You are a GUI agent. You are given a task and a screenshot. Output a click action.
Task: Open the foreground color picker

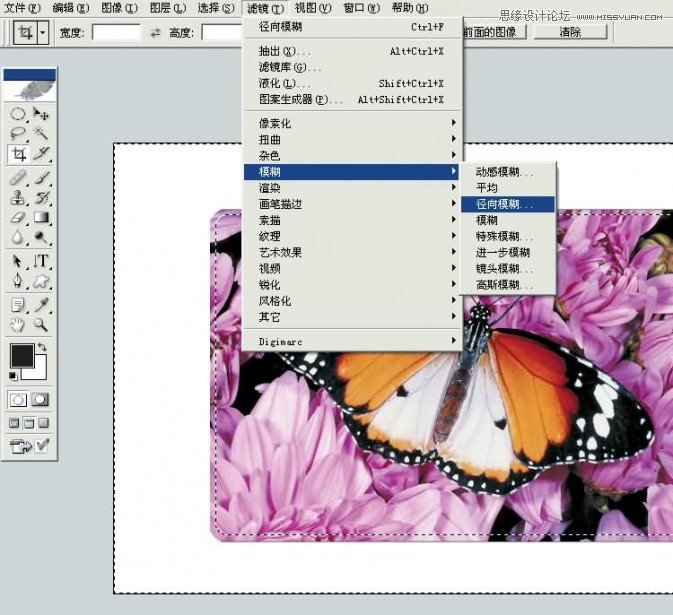coord(22,356)
